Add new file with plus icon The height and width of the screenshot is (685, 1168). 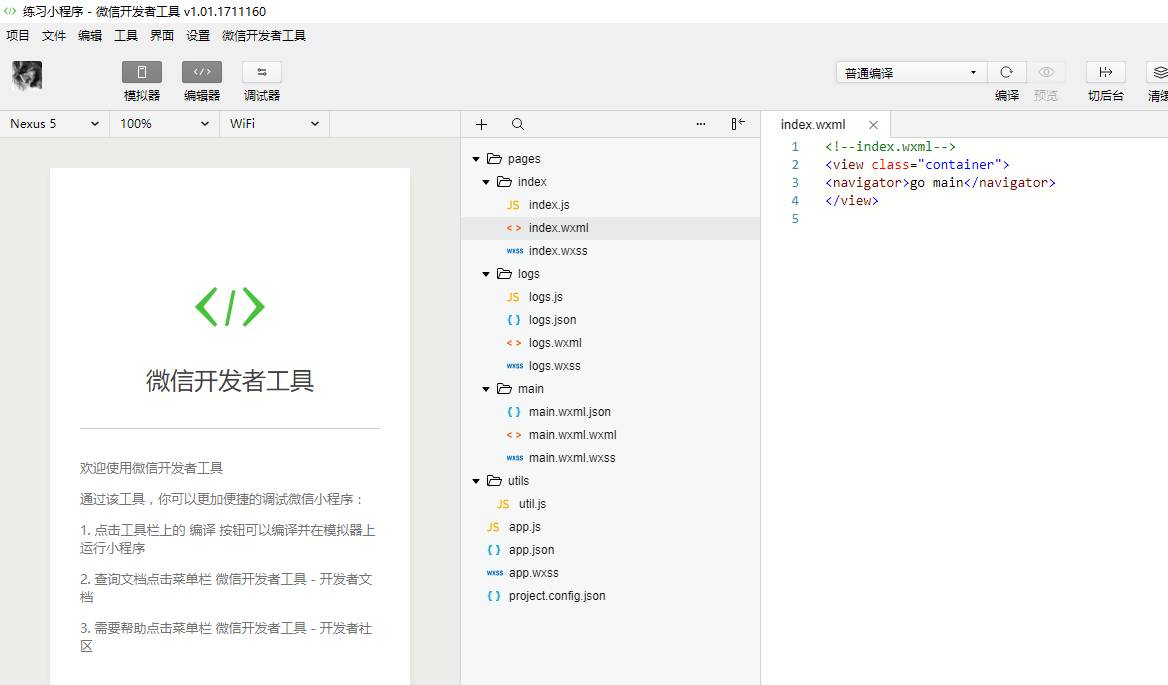[x=481, y=124]
